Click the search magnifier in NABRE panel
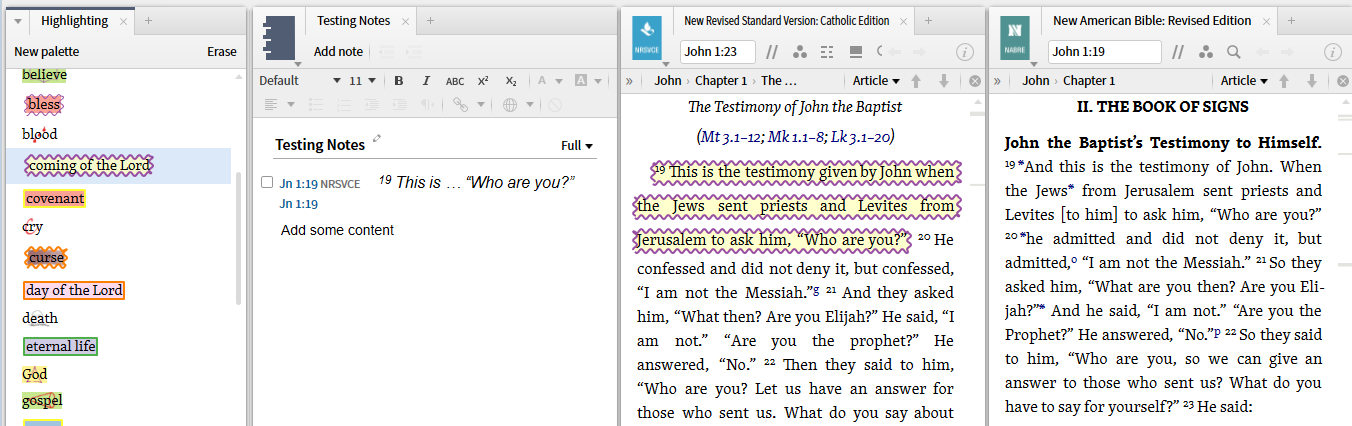This screenshot has height=426, width=1352. 1234,52
